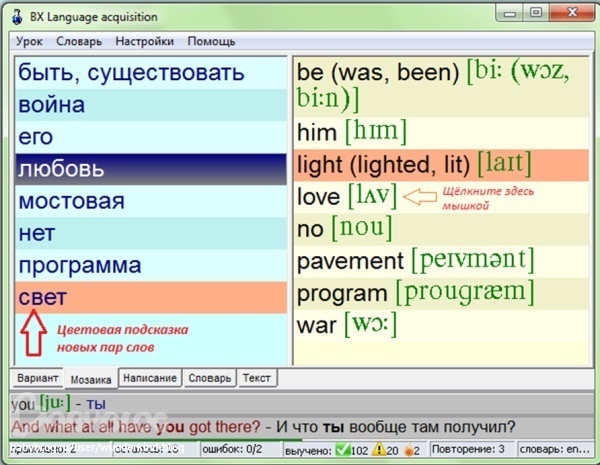600x465 pixels.
Task: Switch to the Текст tab
Action: (257, 379)
